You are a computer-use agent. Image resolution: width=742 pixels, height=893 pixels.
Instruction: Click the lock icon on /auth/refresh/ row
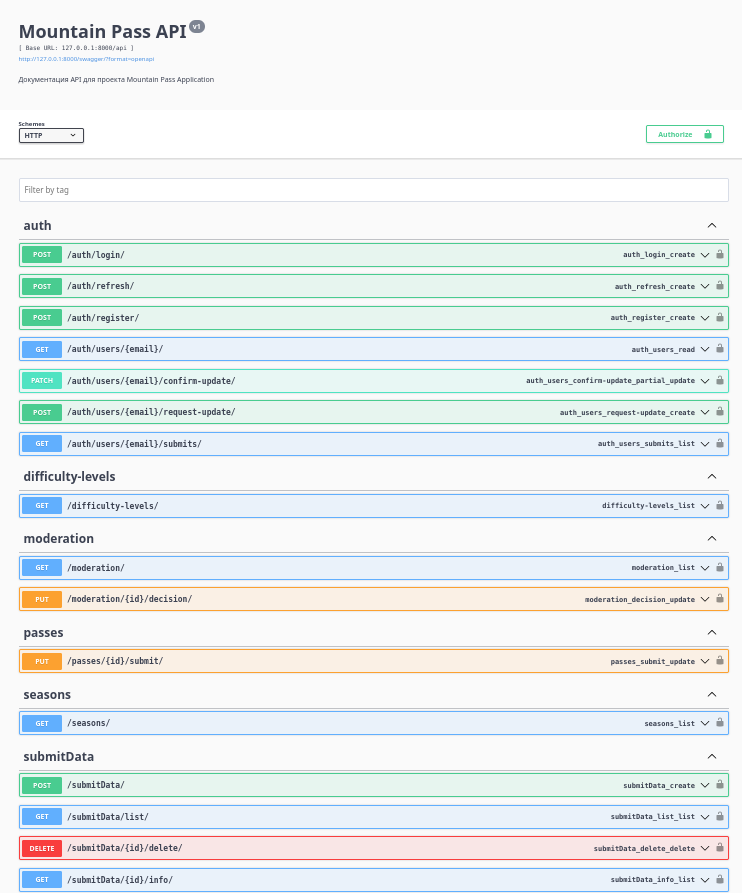[x=720, y=285]
